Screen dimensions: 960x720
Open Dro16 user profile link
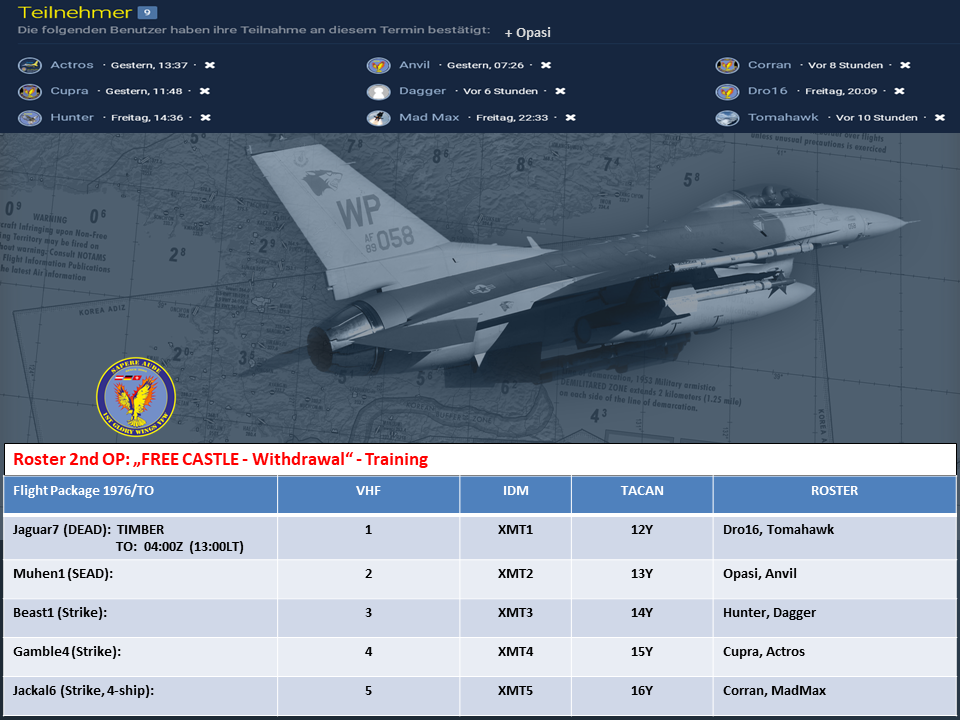(x=768, y=91)
